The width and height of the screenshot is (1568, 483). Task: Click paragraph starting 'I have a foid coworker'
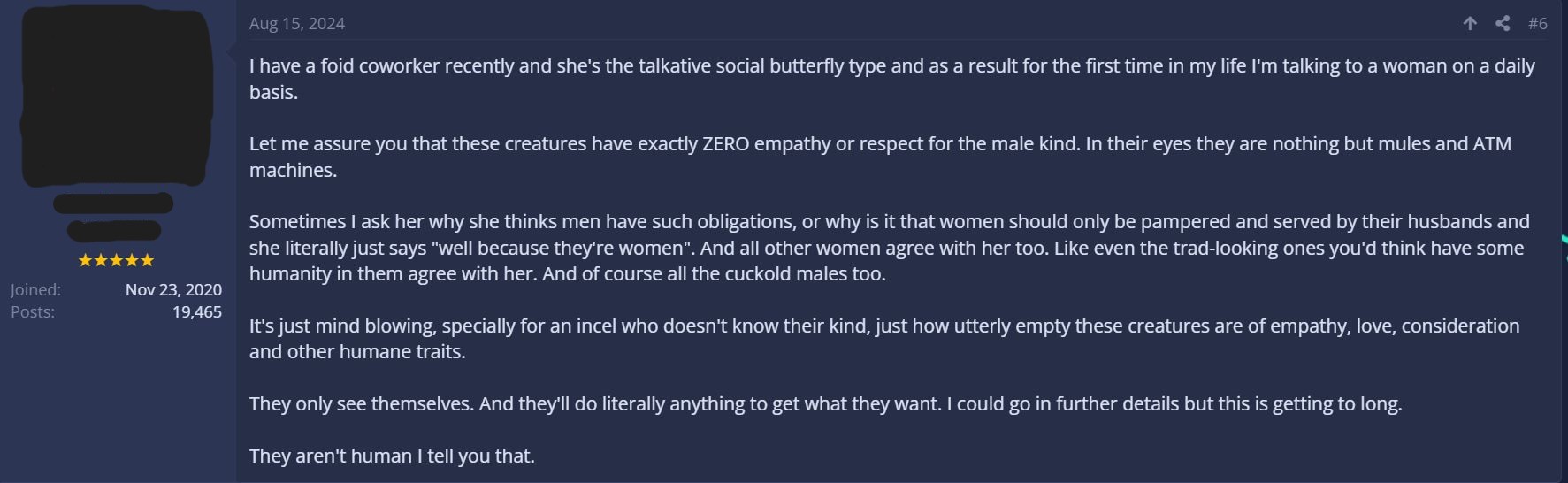coord(892,79)
